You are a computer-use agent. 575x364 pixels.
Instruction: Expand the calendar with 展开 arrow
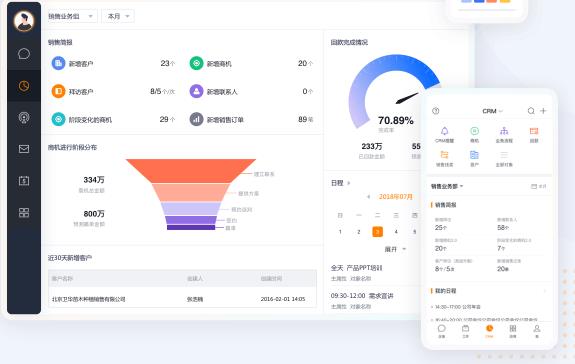pos(395,249)
